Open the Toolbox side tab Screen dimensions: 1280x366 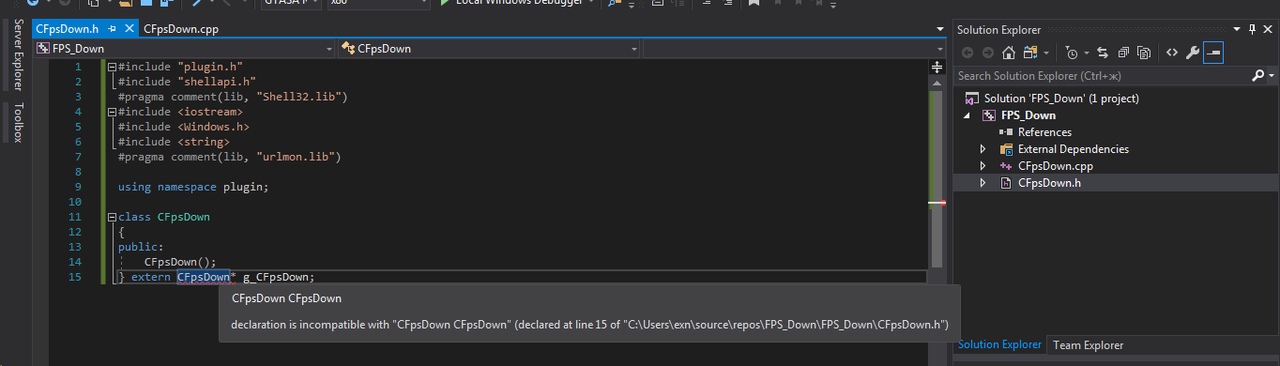[x=17, y=122]
